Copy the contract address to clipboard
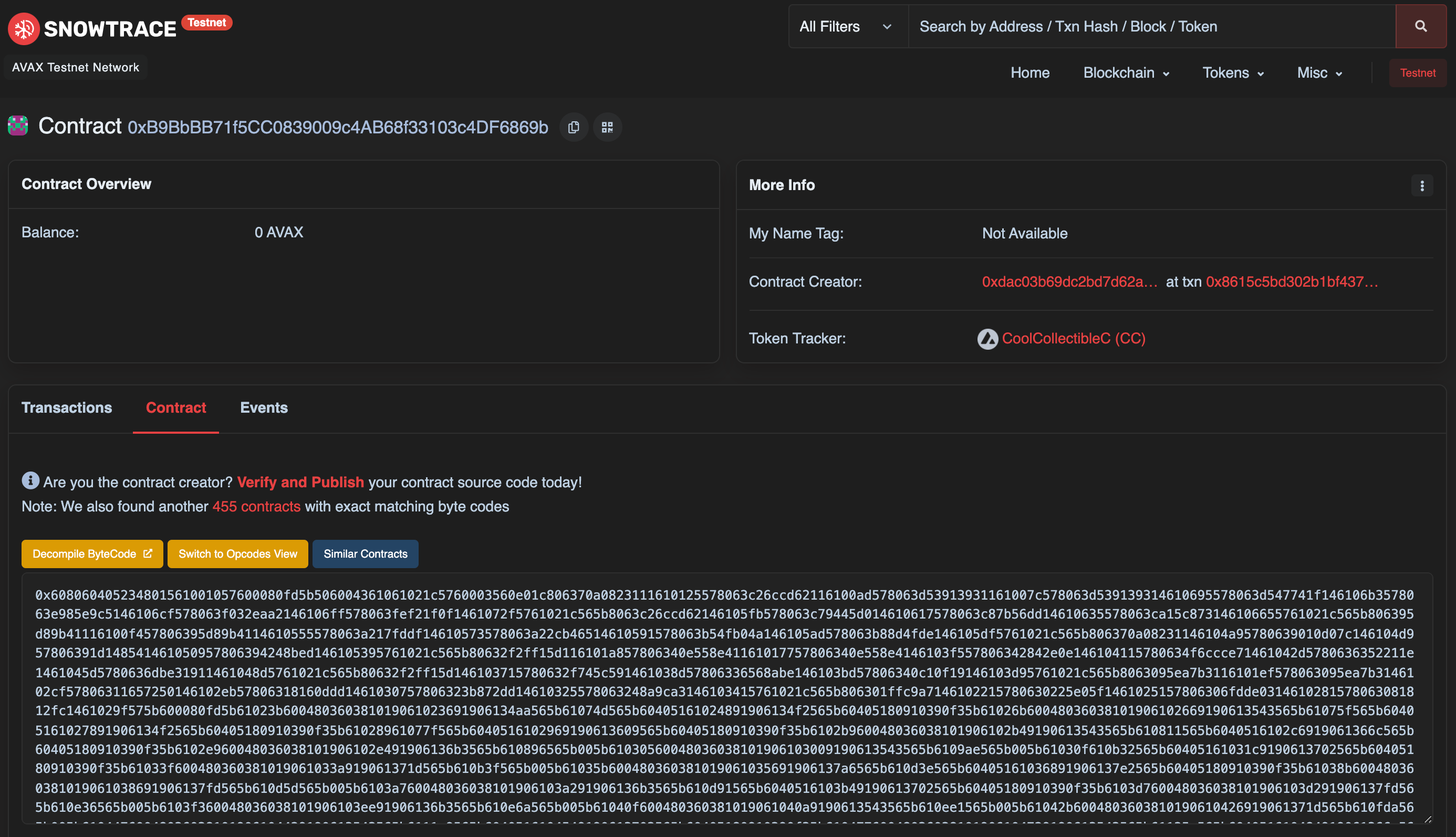This screenshot has width=1456, height=837. pos(574,127)
